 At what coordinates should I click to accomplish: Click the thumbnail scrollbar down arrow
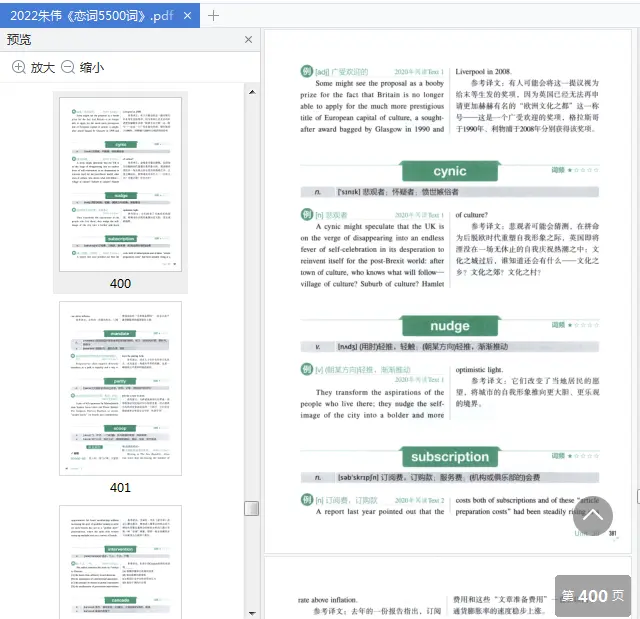pyautogui.click(x=252, y=613)
